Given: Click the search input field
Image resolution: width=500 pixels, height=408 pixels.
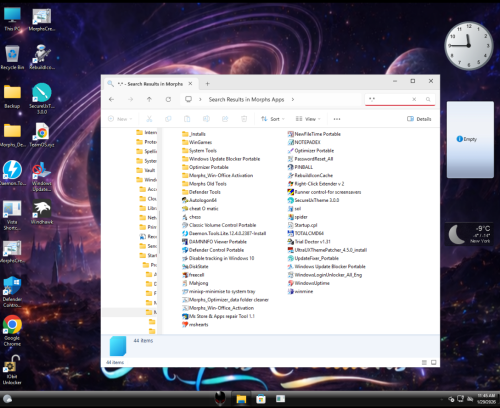Looking at the screenshot, I should point(388,99).
